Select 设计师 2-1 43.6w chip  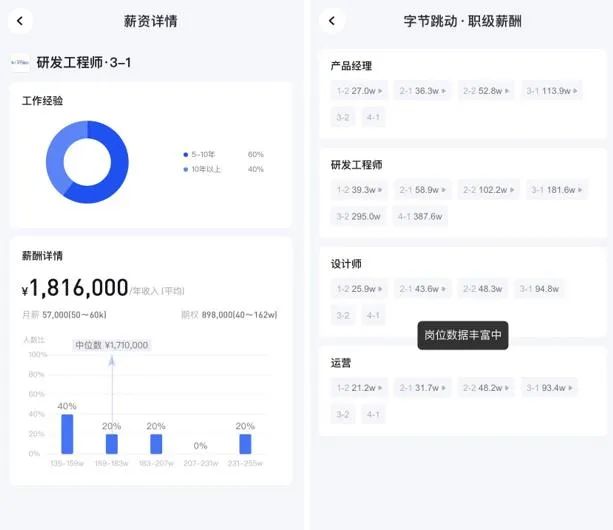coord(422,289)
